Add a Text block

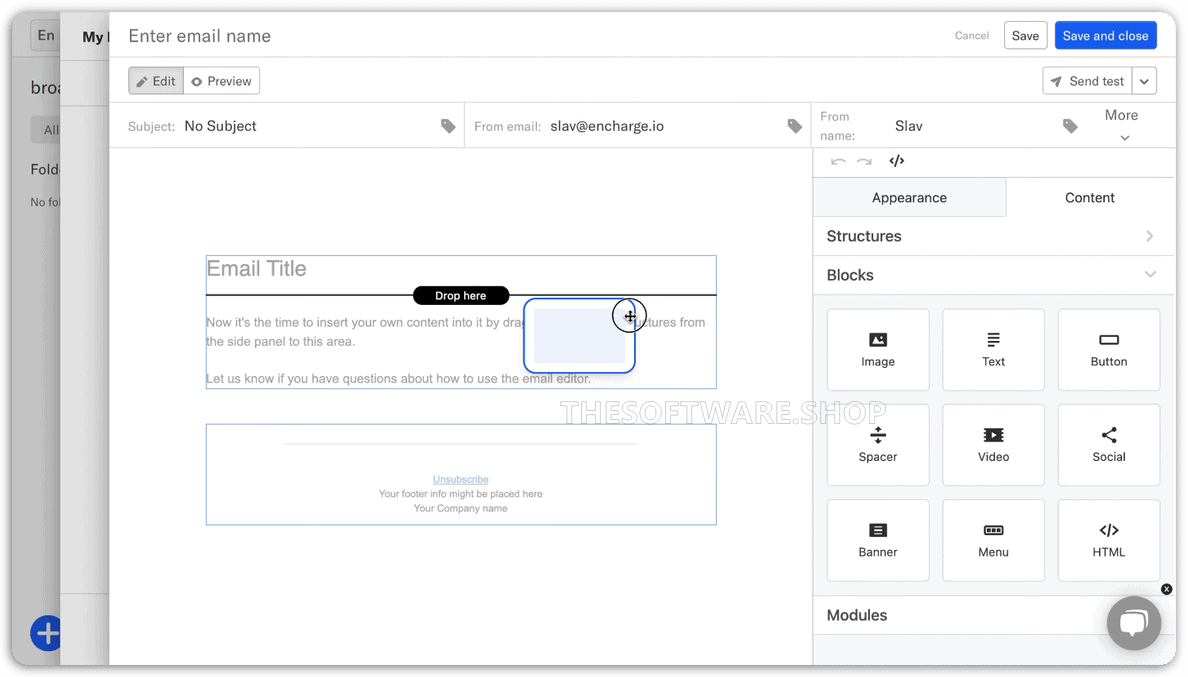coord(993,349)
